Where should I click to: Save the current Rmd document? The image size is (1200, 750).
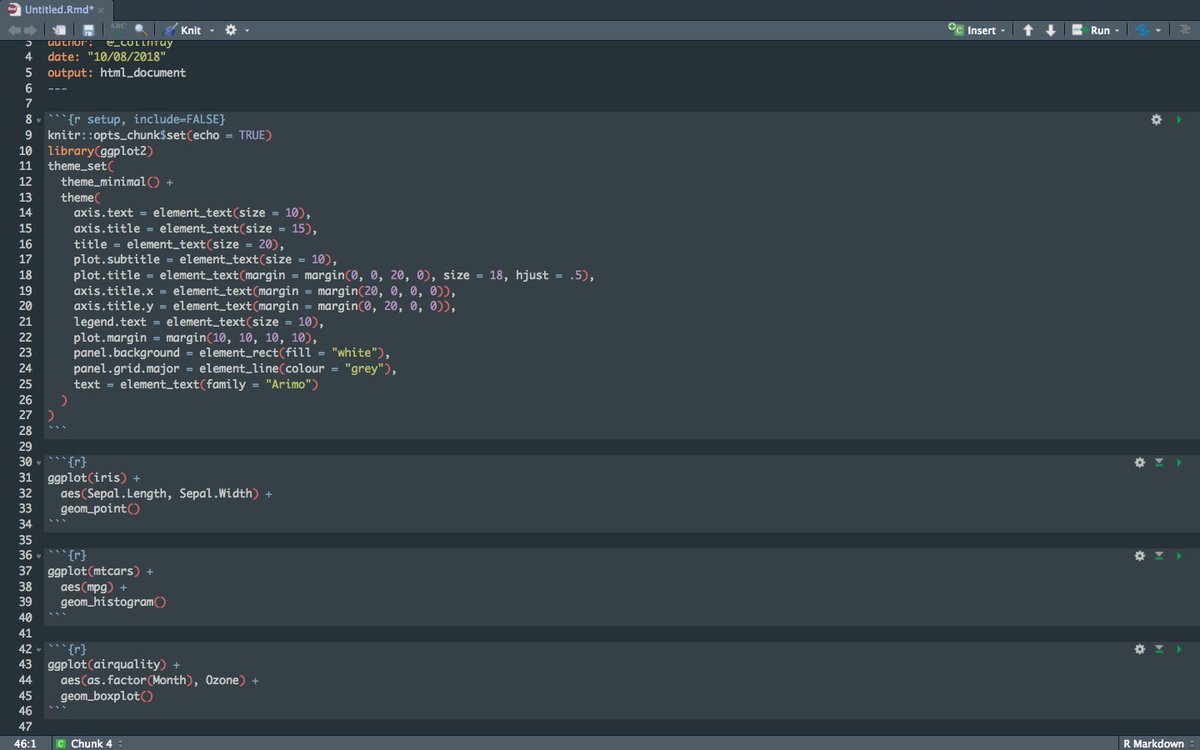[x=89, y=30]
